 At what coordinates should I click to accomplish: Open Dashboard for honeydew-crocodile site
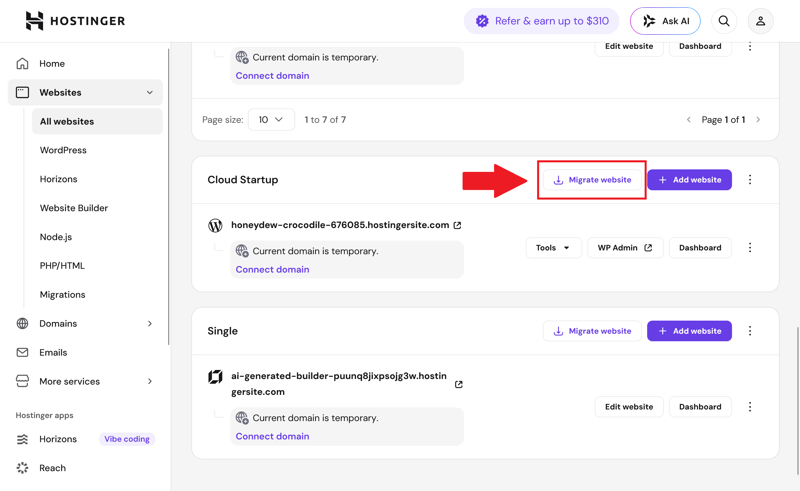click(700, 248)
